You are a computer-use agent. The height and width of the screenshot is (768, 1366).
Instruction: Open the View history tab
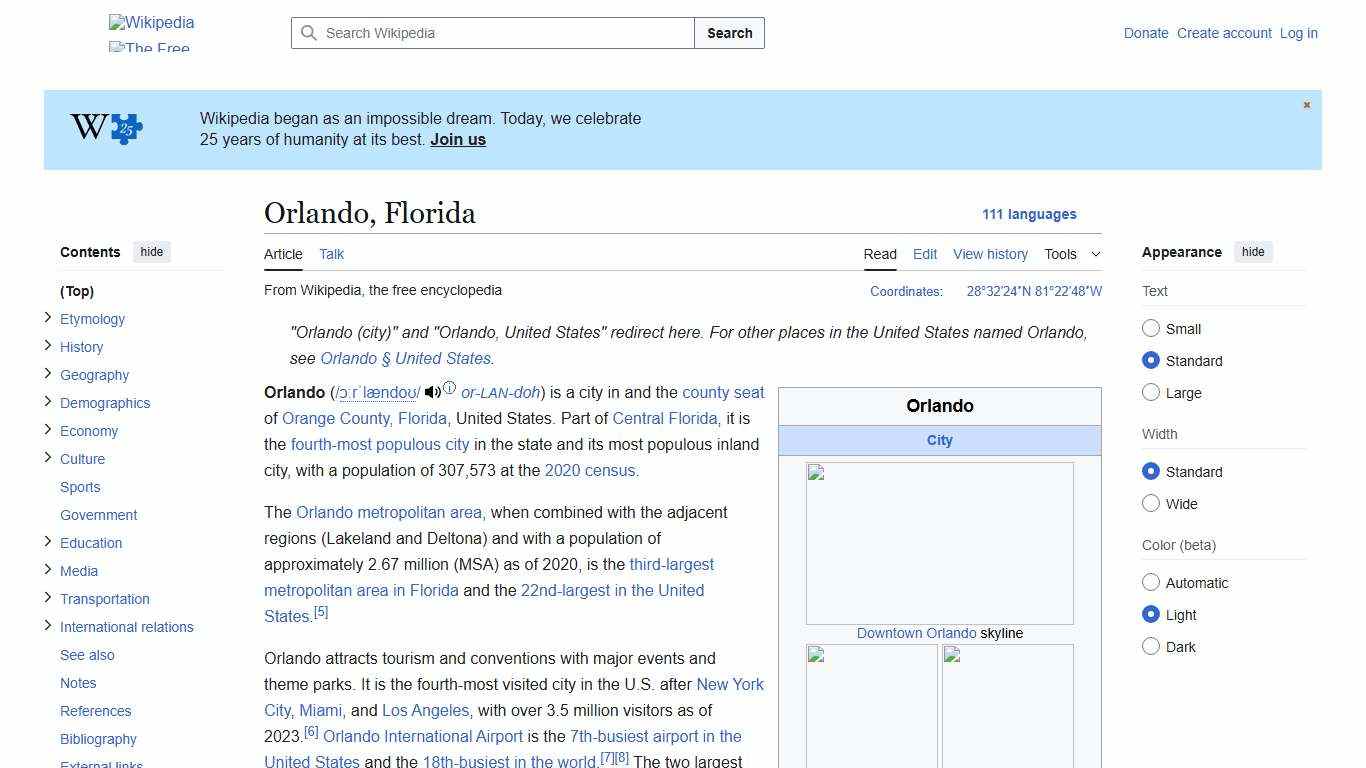pos(990,254)
